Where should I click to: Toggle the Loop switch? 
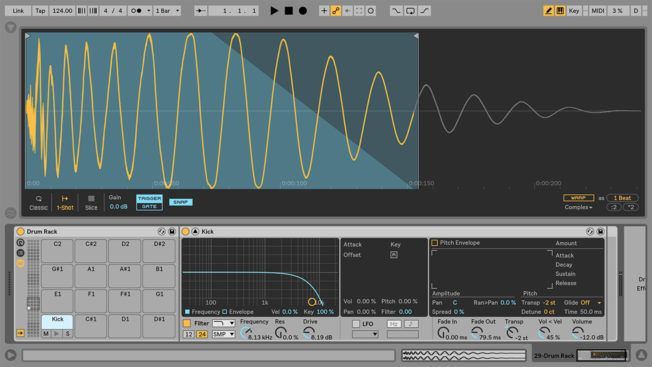pyautogui.click(x=410, y=11)
